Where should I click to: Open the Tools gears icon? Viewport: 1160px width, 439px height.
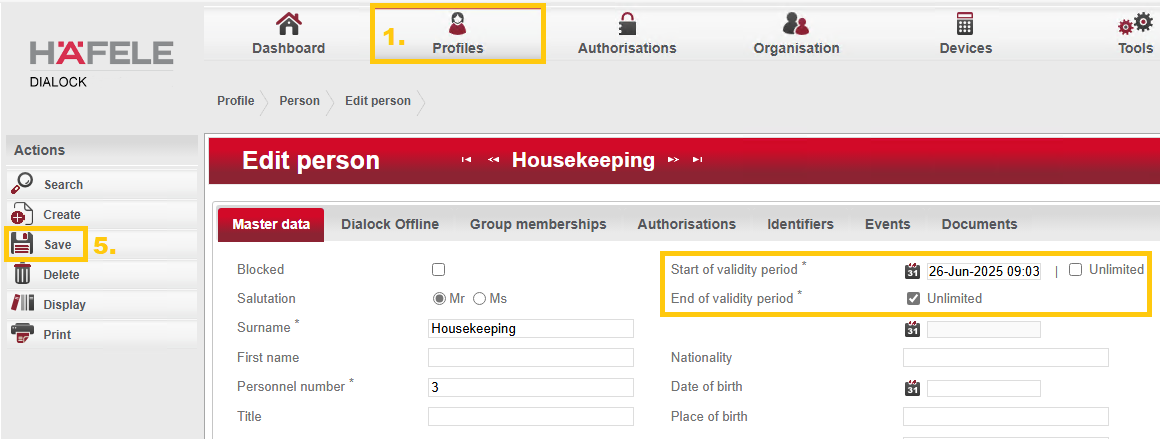click(x=1136, y=24)
